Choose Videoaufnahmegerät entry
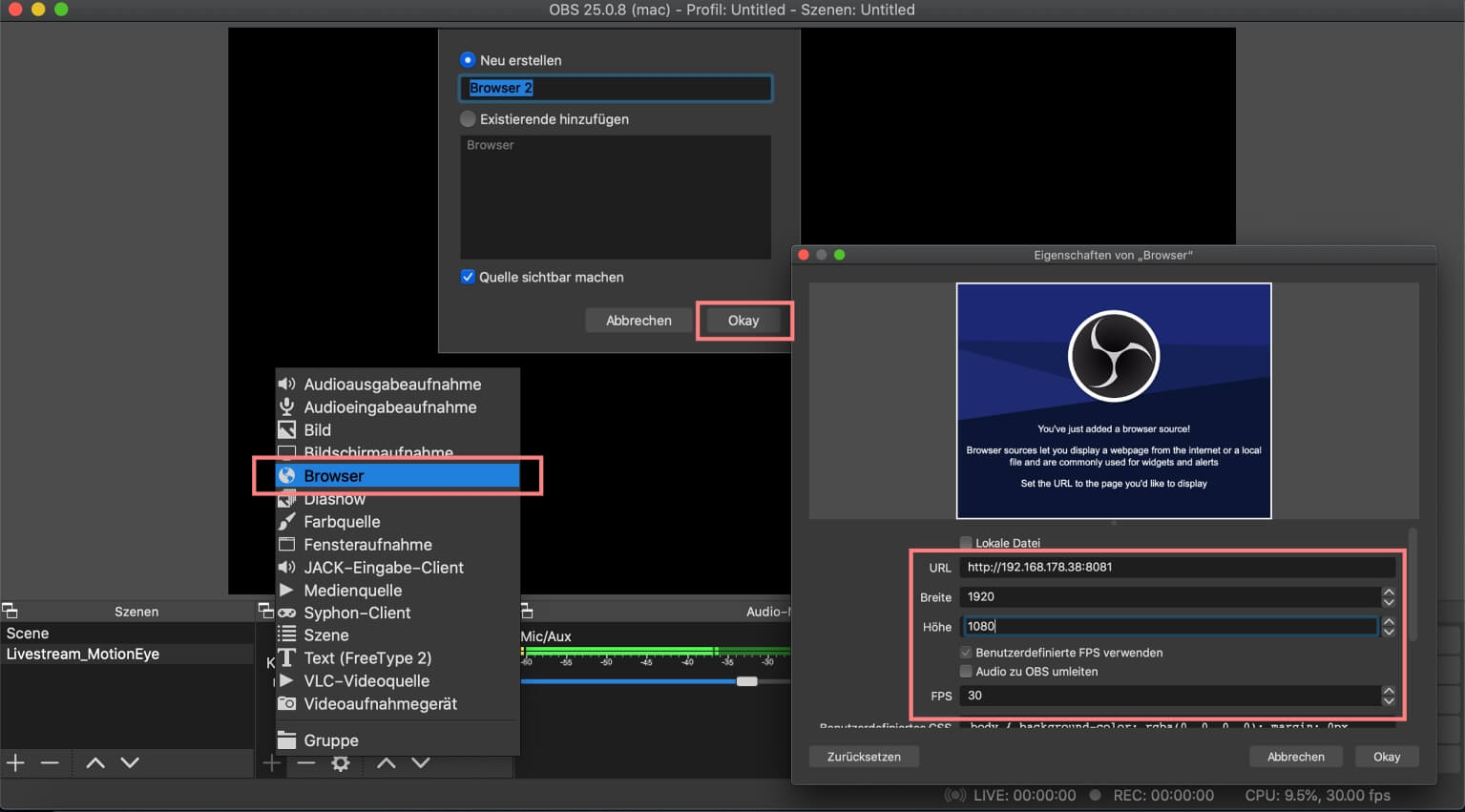 [x=397, y=704]
